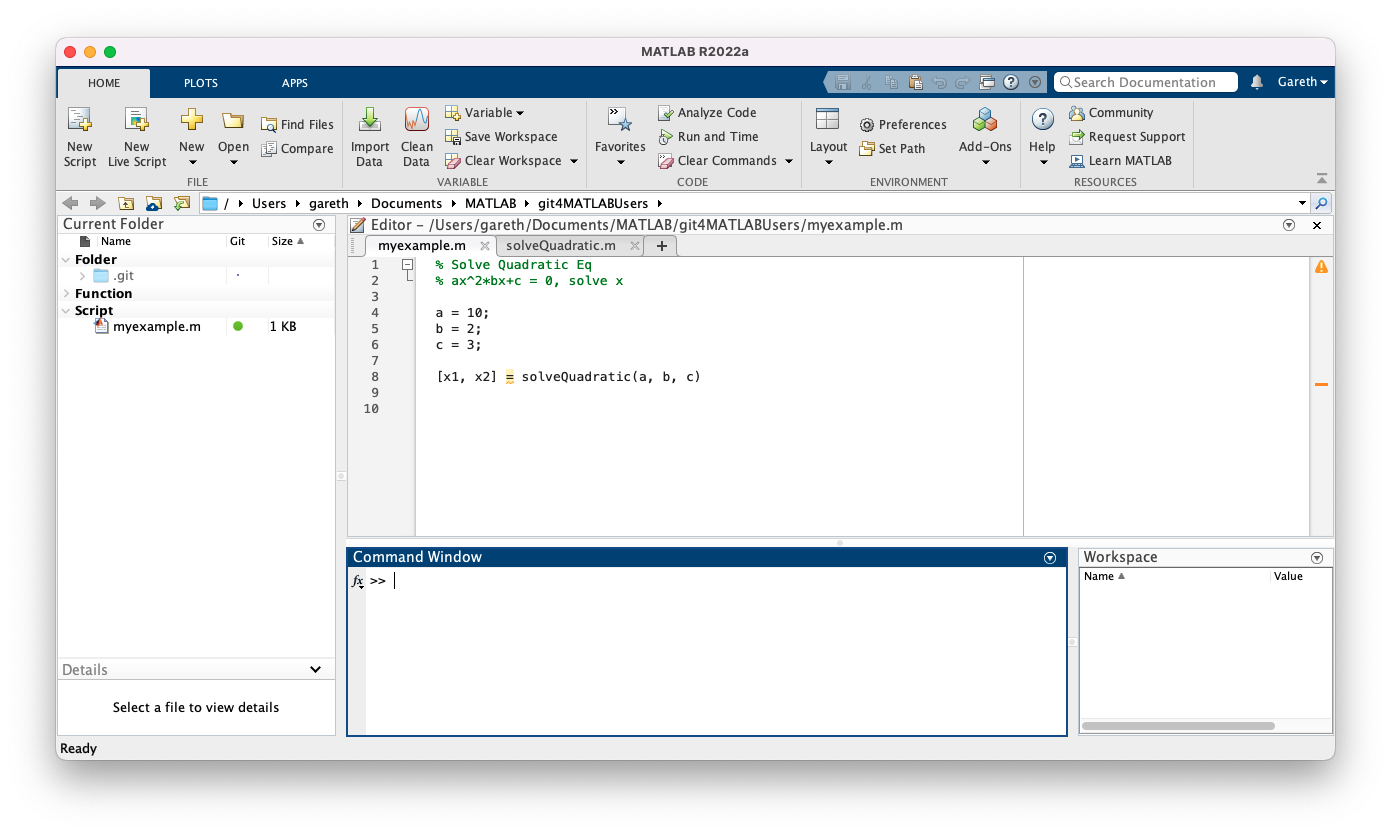Open the notifications bell
Viewport: 1391px width, 834px height.
coord(1257,82)
